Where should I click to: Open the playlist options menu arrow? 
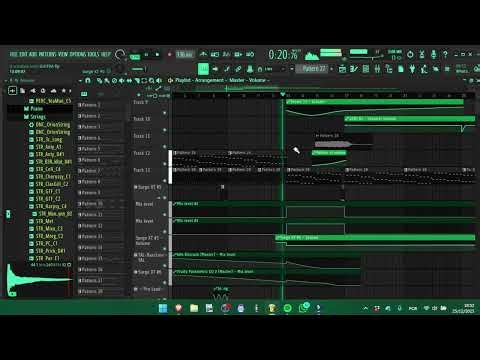(x=80, y=81)
